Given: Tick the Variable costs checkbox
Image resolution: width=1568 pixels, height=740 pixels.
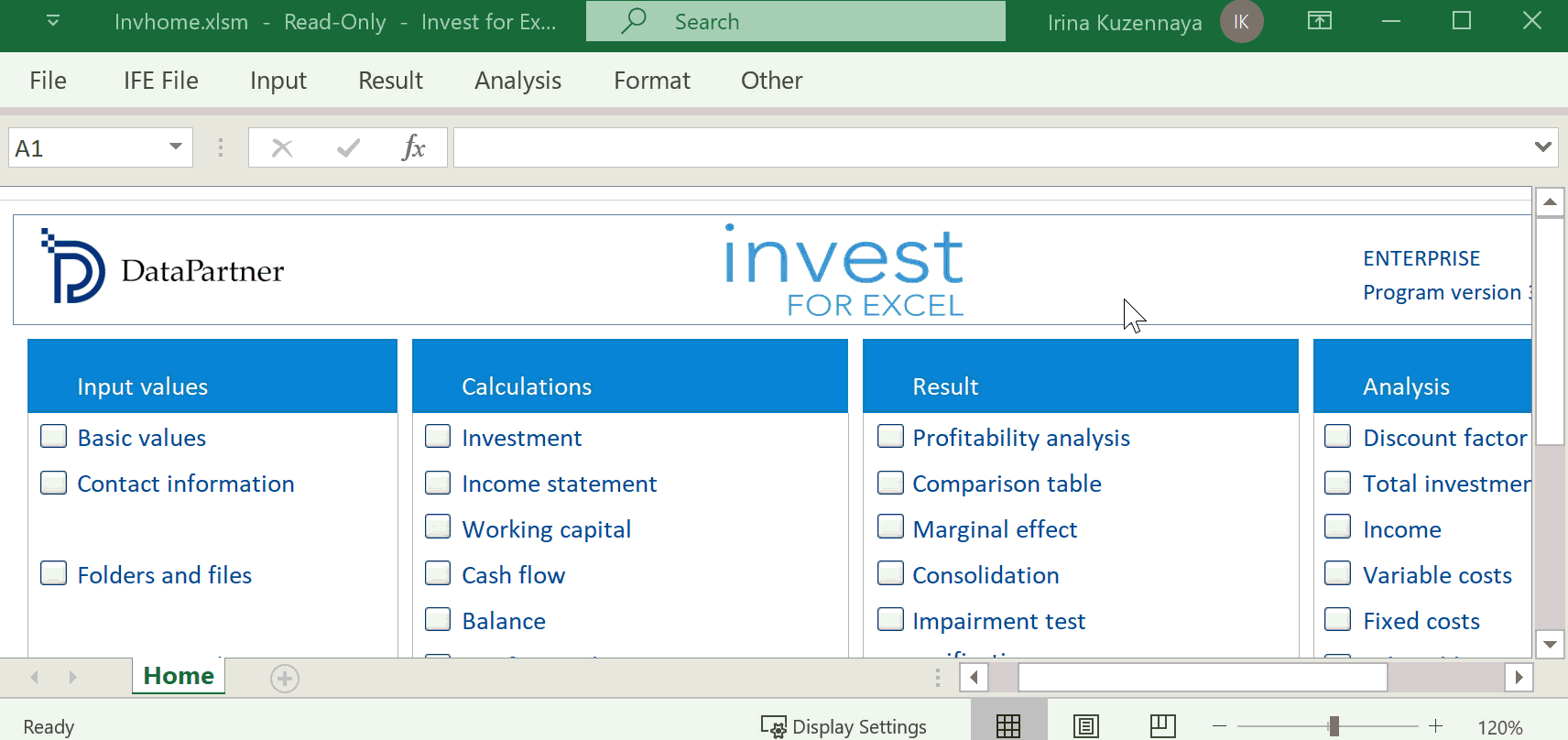Looking at the screenshot, I should click(1338, 573).
